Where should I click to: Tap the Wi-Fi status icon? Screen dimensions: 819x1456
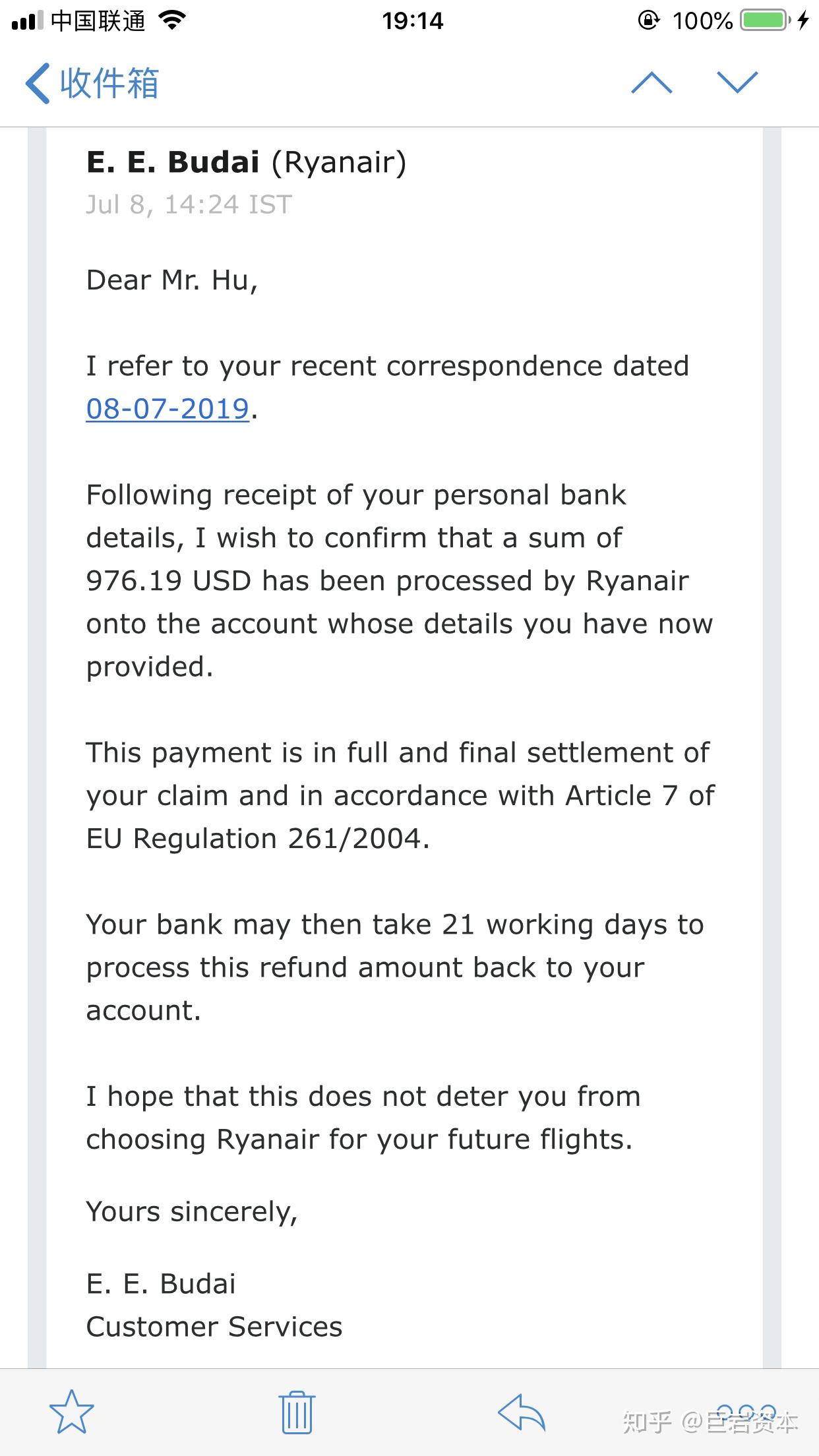click(173, 21)
